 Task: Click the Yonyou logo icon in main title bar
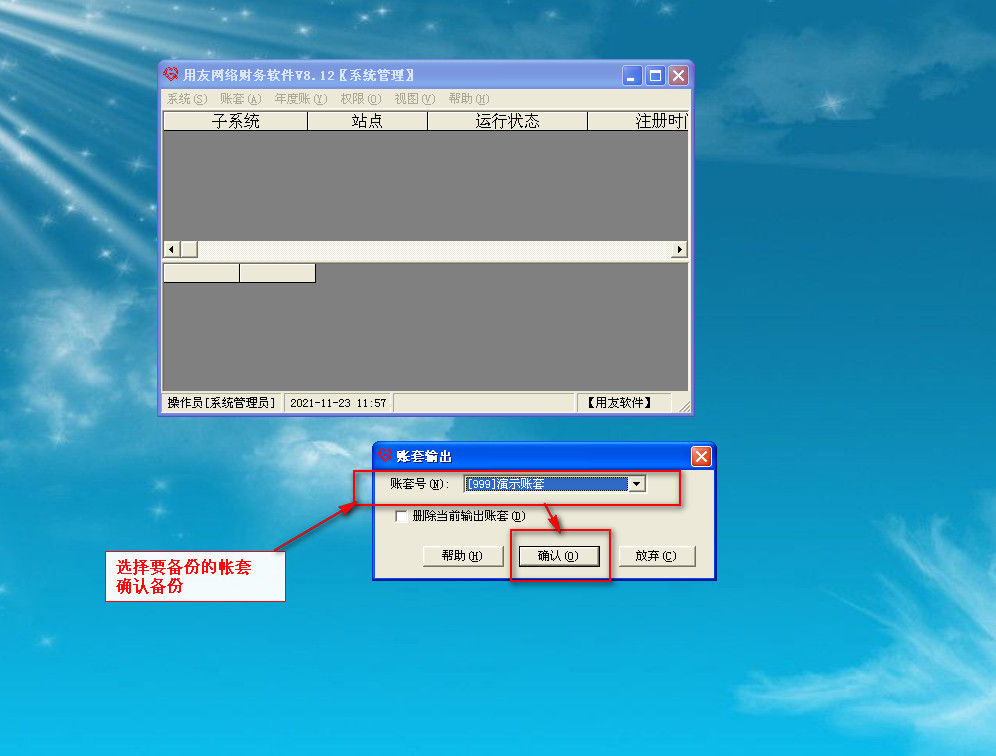pyautogui.click(x=171, y=75)
